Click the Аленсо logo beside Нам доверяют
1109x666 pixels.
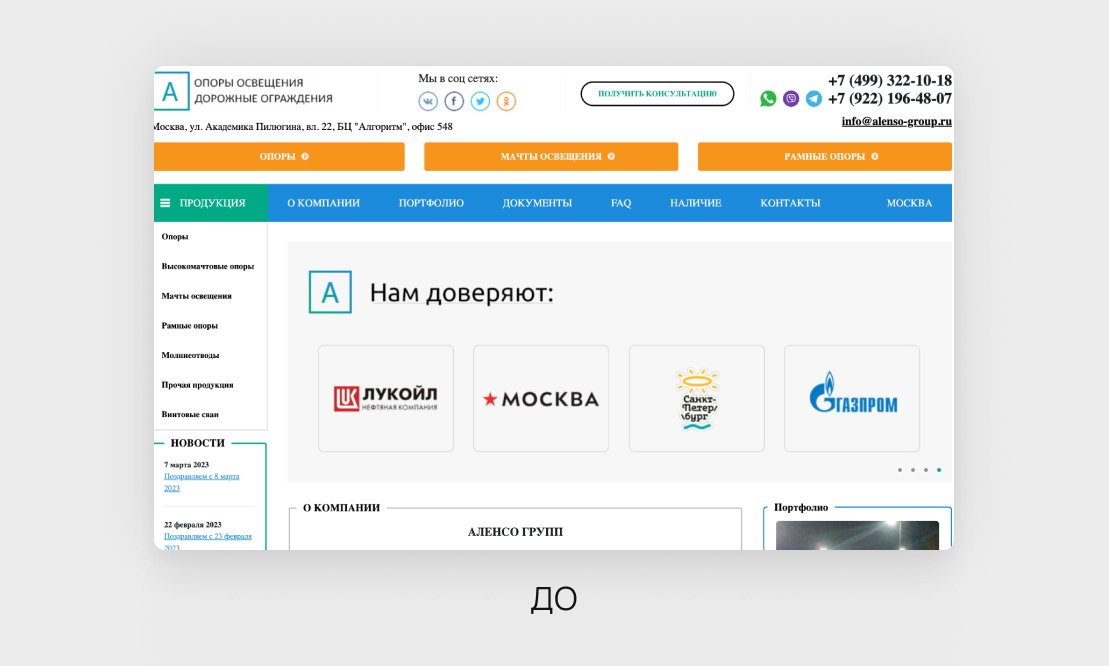330,292
